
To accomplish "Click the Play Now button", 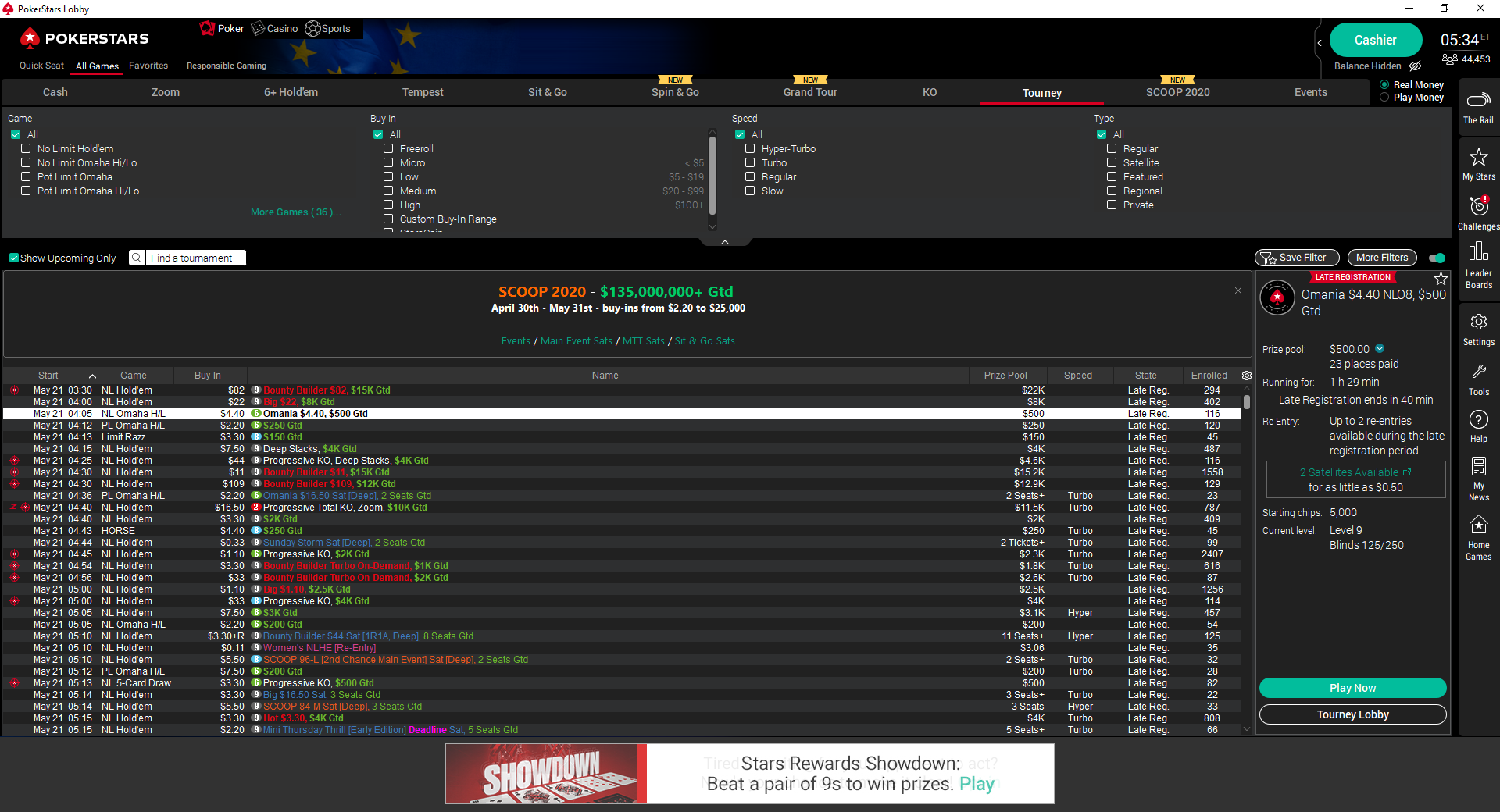I will pyautogui.click(x=1352, y=688).
